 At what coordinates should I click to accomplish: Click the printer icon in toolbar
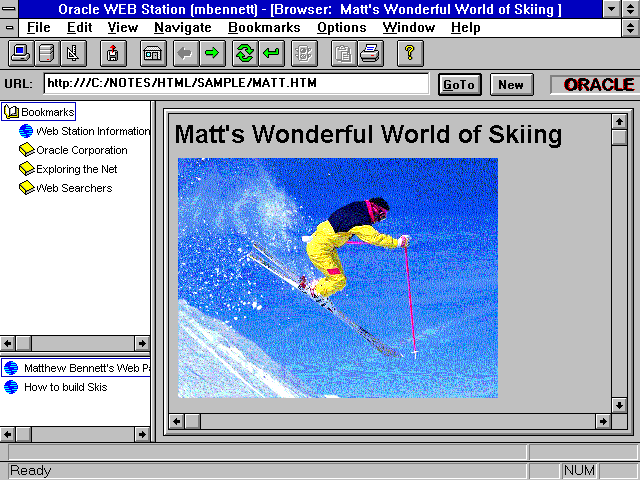[x=369, y=53]
